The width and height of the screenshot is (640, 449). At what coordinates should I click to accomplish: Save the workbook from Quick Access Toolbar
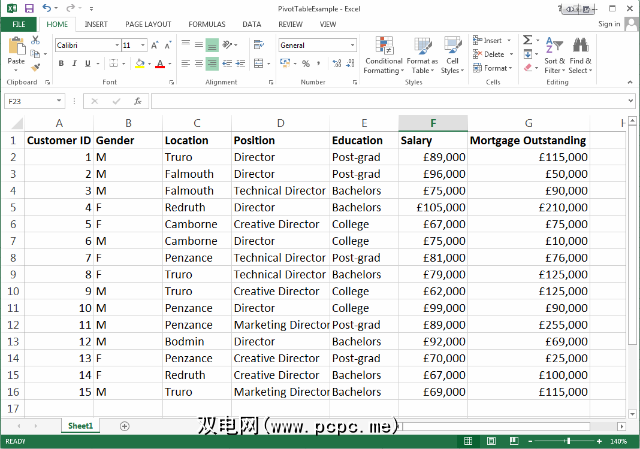click(x=30, y=8)
